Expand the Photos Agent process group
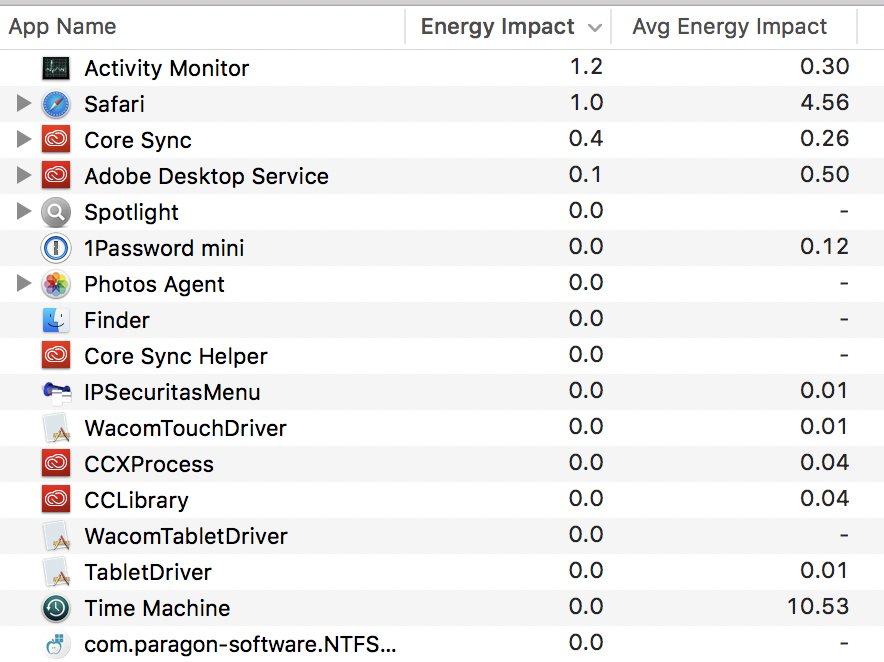 [24, 284]
